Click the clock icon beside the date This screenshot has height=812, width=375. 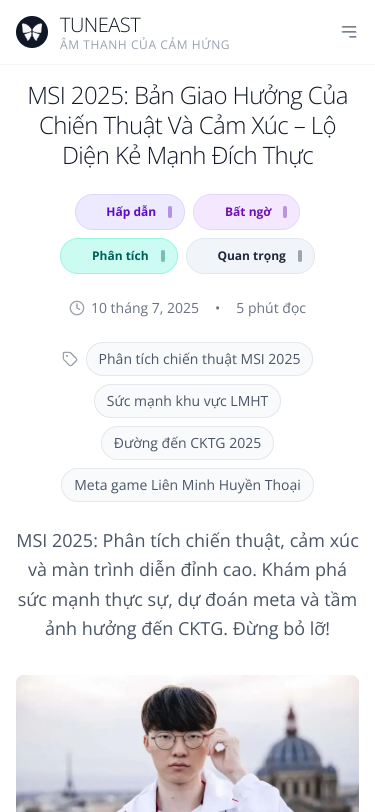[x=77, y=308]
